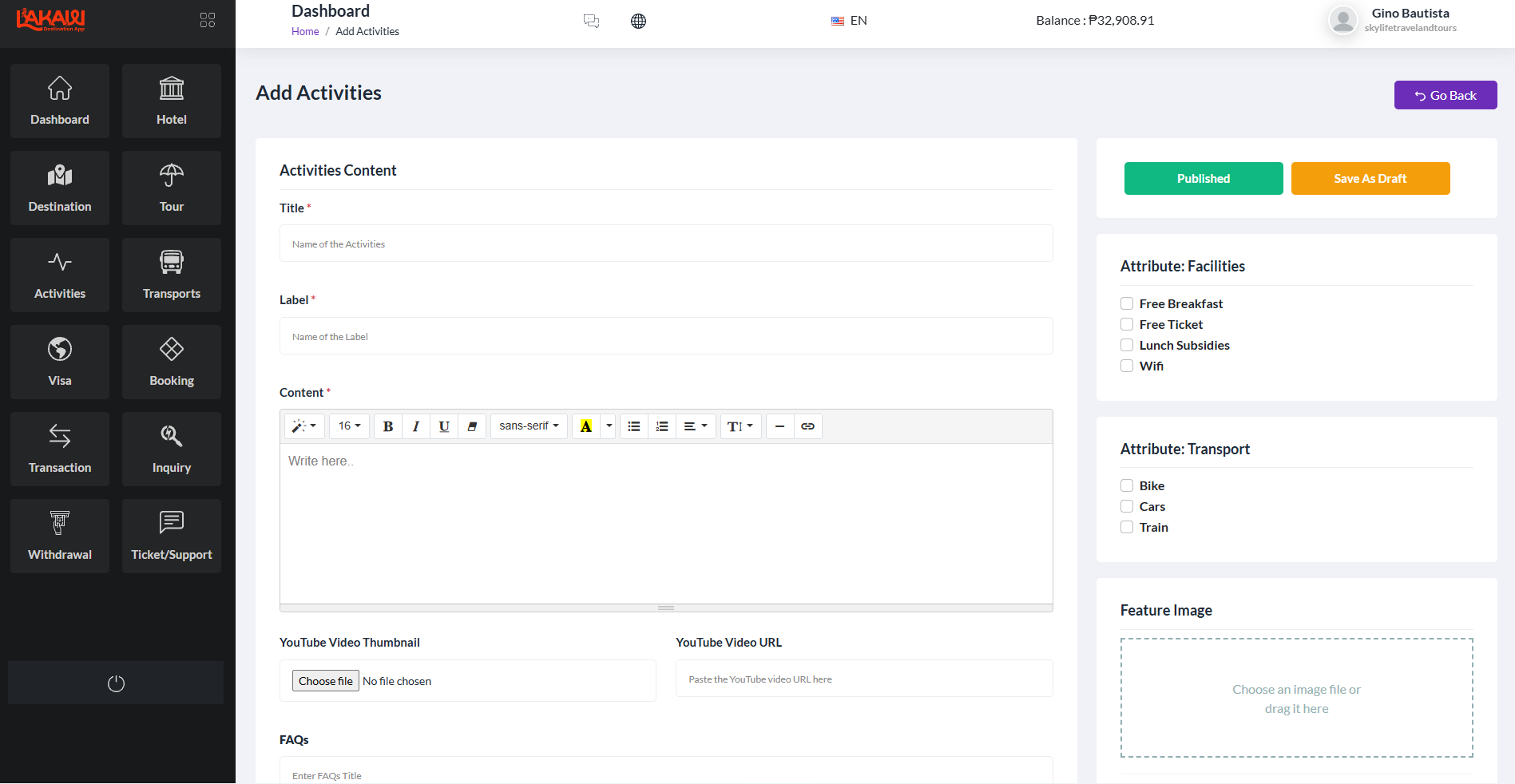1515x784 pixels.
Task: Open the Transaction arrows tile
Action: tap(60, 449)
